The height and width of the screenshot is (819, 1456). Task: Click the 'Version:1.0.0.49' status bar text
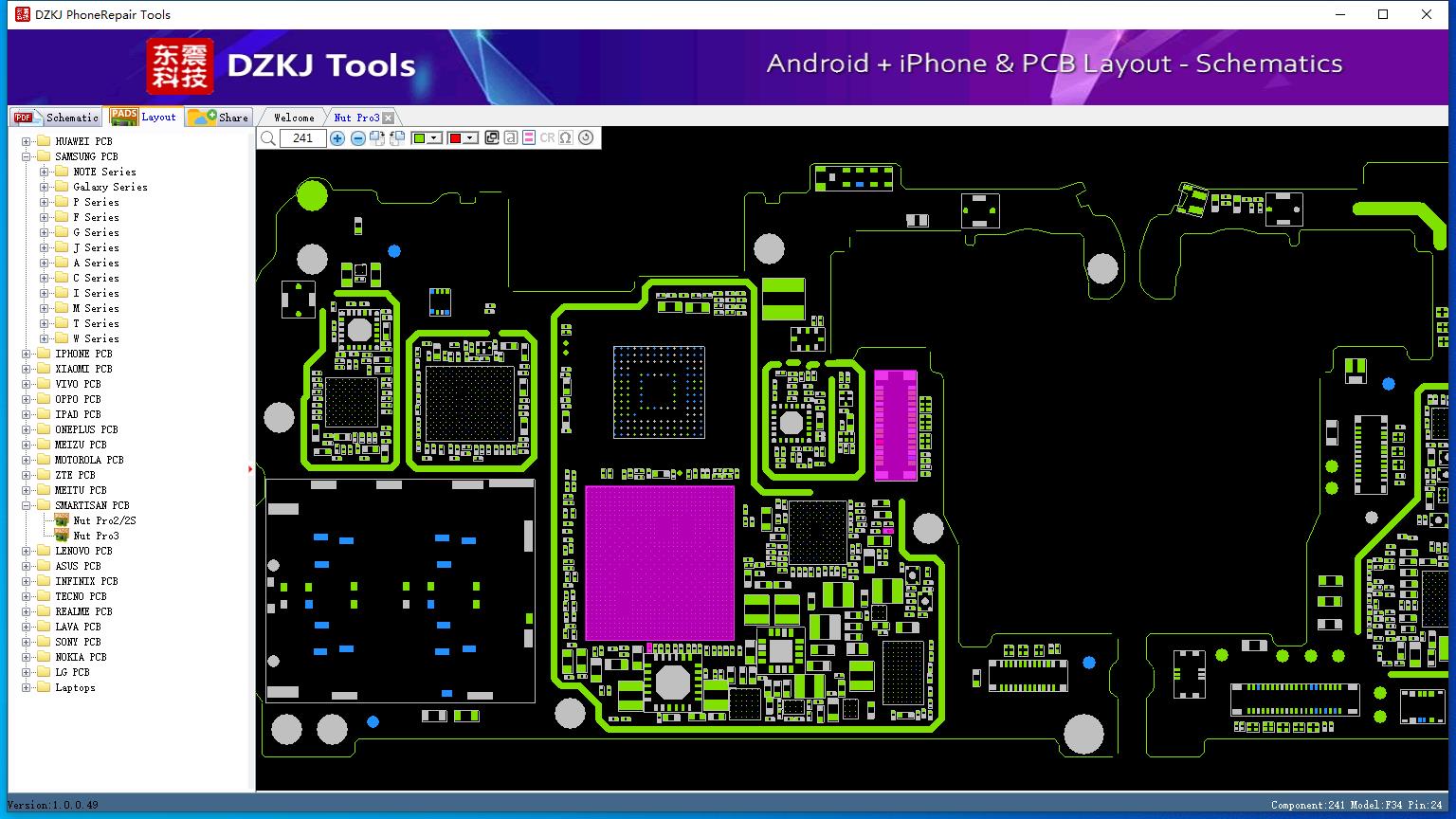coord(53,805)
